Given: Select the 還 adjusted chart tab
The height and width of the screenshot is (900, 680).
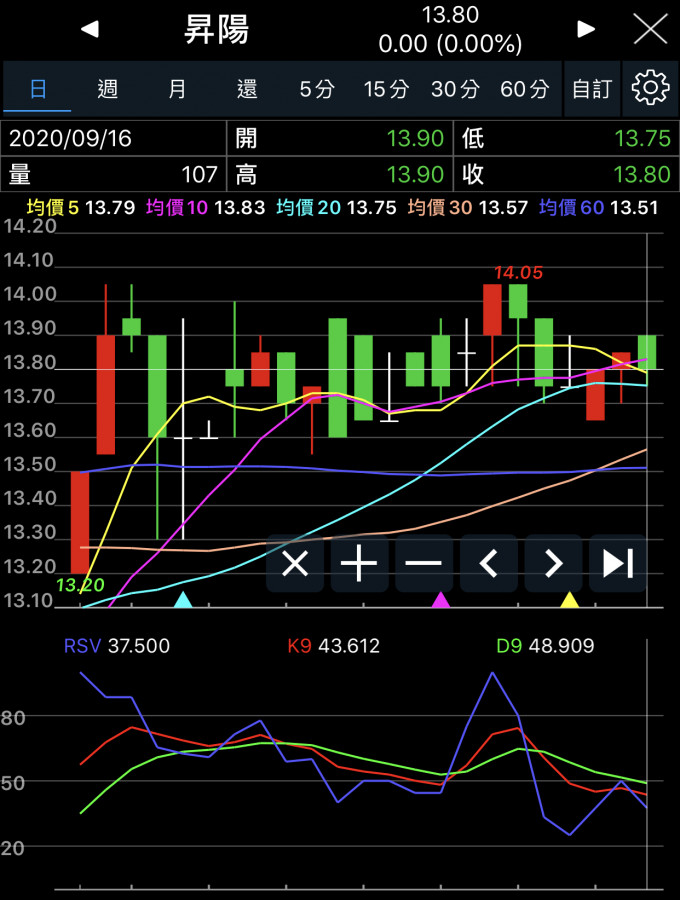Looking at the screenshot, I should pos(247,89).
